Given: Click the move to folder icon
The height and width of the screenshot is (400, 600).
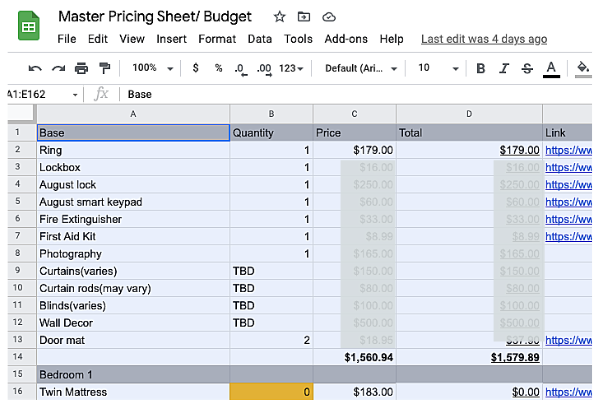Looking at the screenshot, I should [x=304, y=17].
